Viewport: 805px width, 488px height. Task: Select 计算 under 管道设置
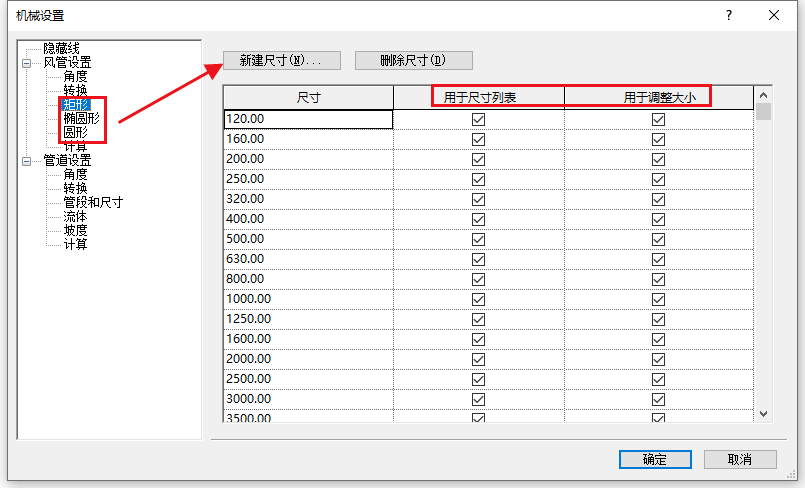pyautogui.click(x=75, y=244)
